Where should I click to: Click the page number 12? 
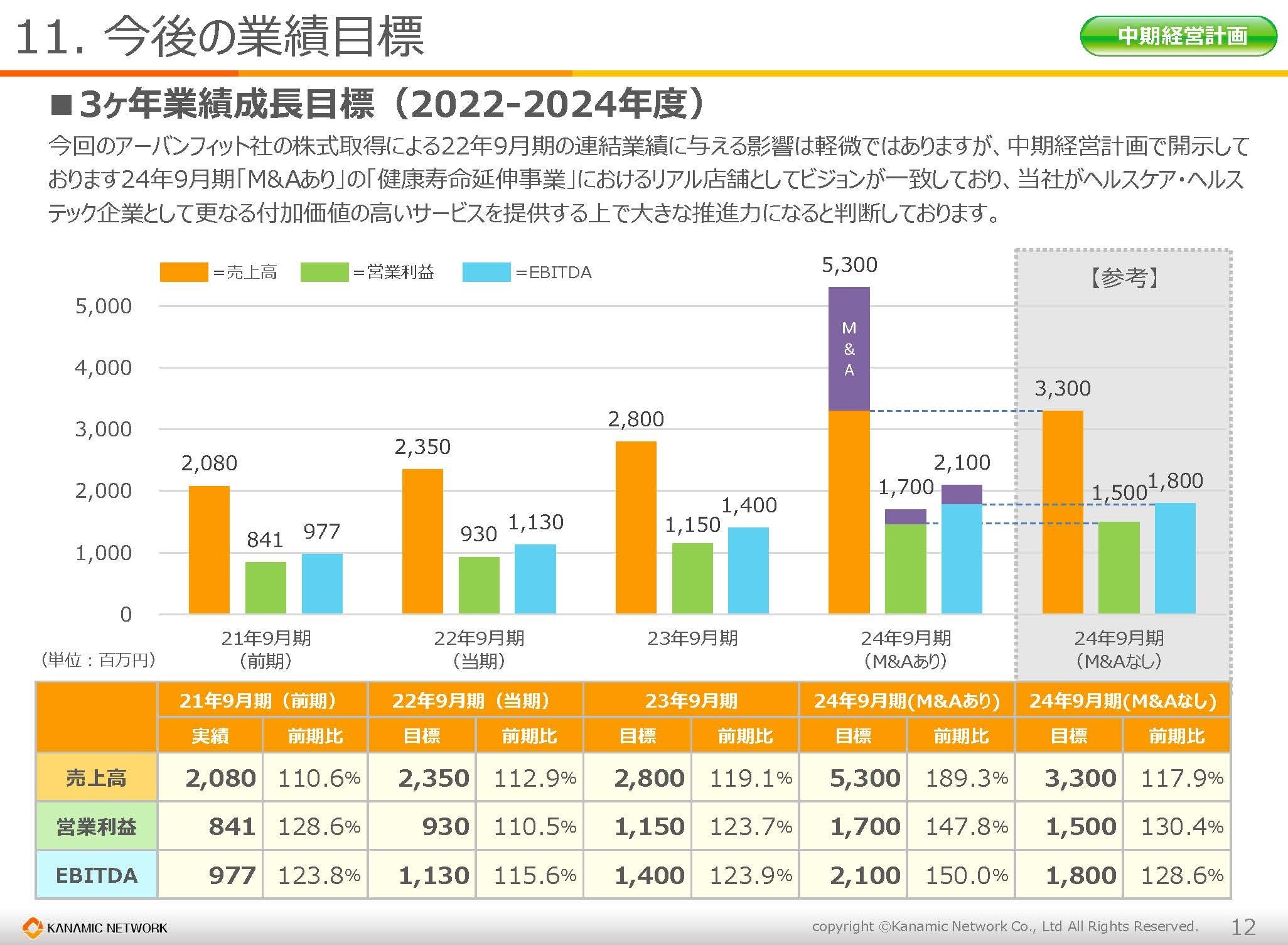[x=1243, y=927]
